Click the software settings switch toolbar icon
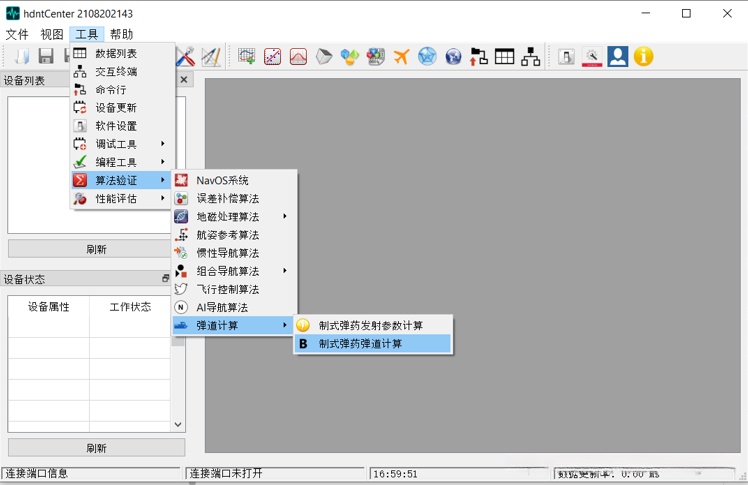The image size is (748, 485). [566, 56]
